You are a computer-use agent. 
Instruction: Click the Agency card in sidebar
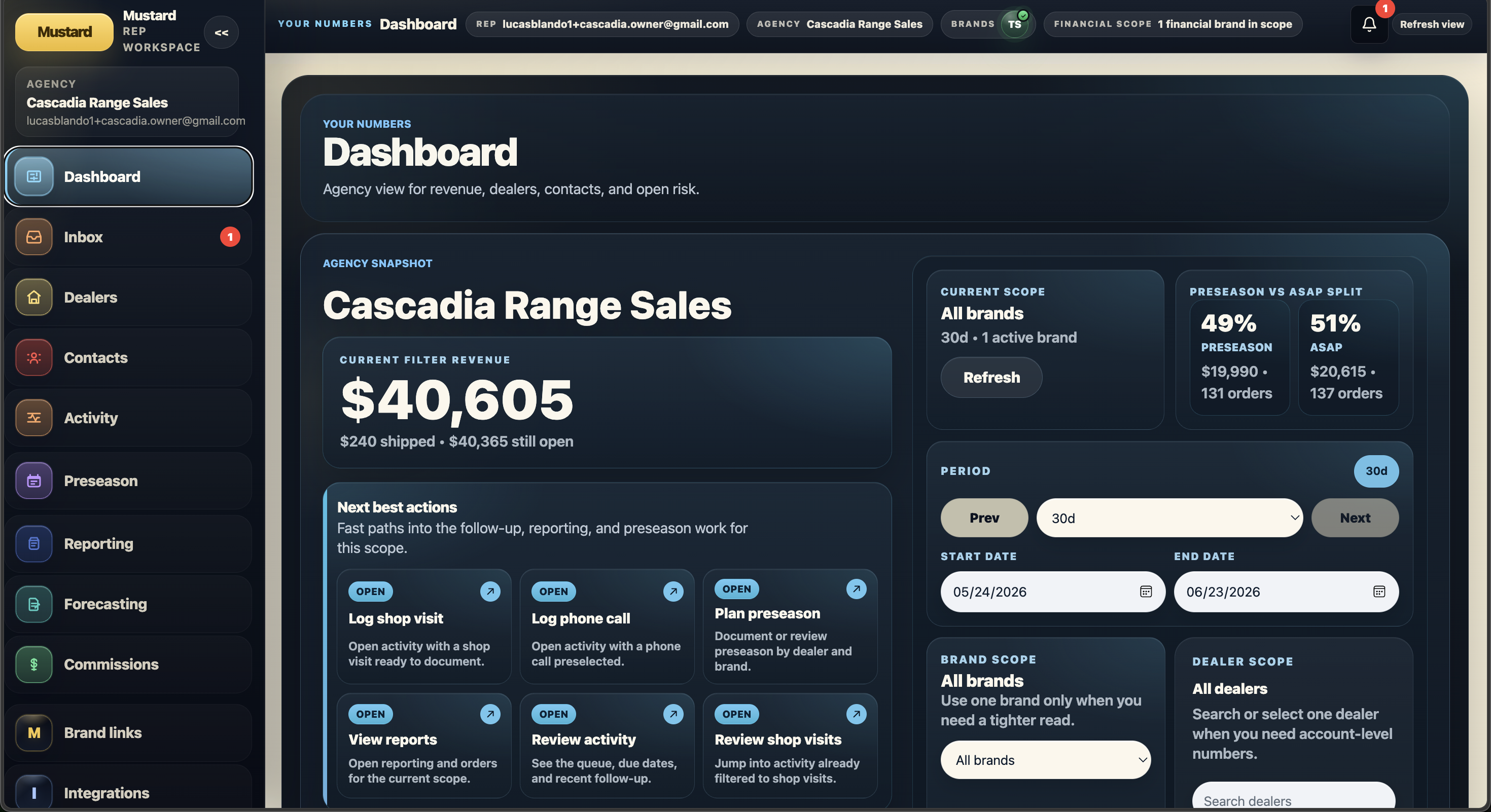(127, 102)
